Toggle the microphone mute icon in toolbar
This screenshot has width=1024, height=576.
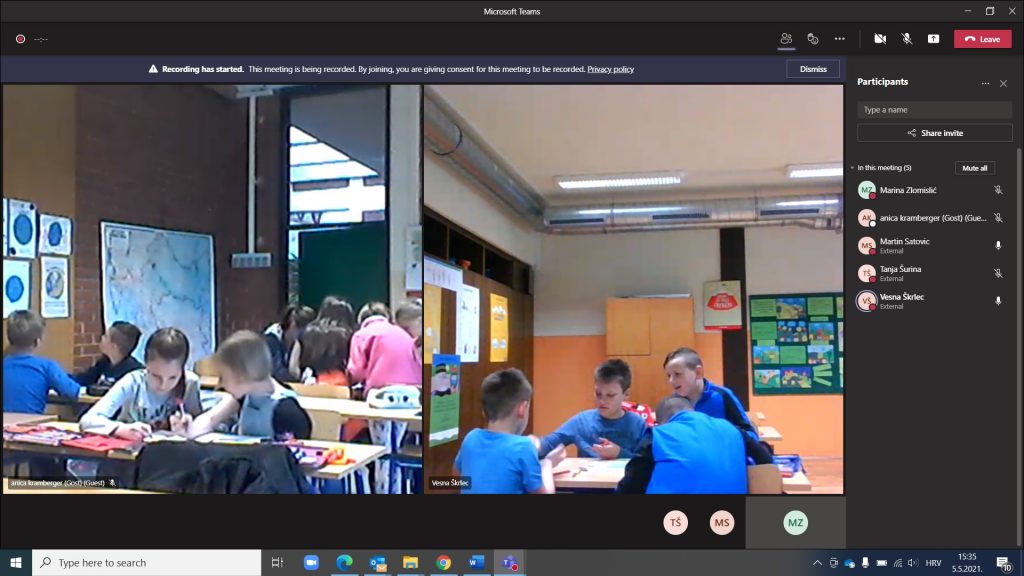click(x=907, y=39)
